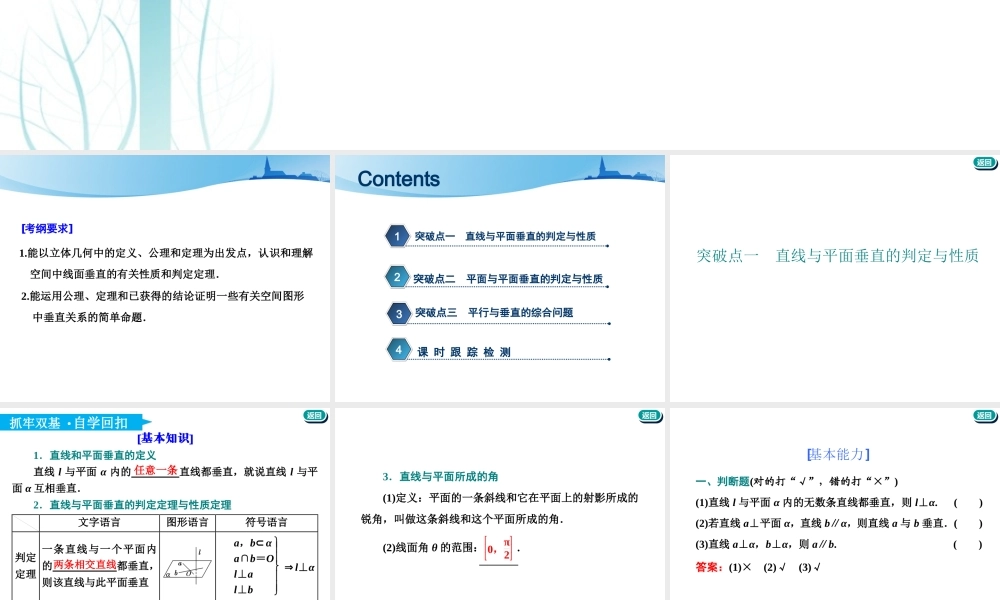The image size is (1000, 600).
Task: Select the hexagonal "1" icon in Contents
Action: (x=396, y=235)
